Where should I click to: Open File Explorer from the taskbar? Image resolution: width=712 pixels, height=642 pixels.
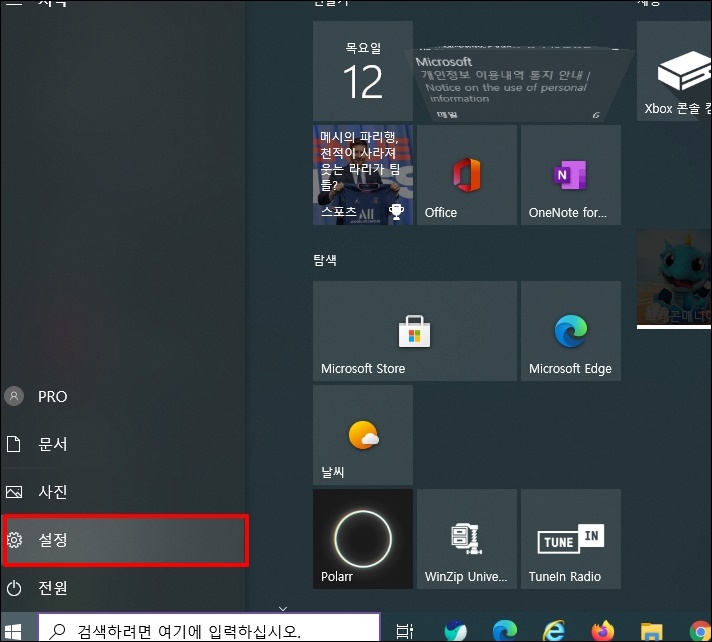coord(652,631)
